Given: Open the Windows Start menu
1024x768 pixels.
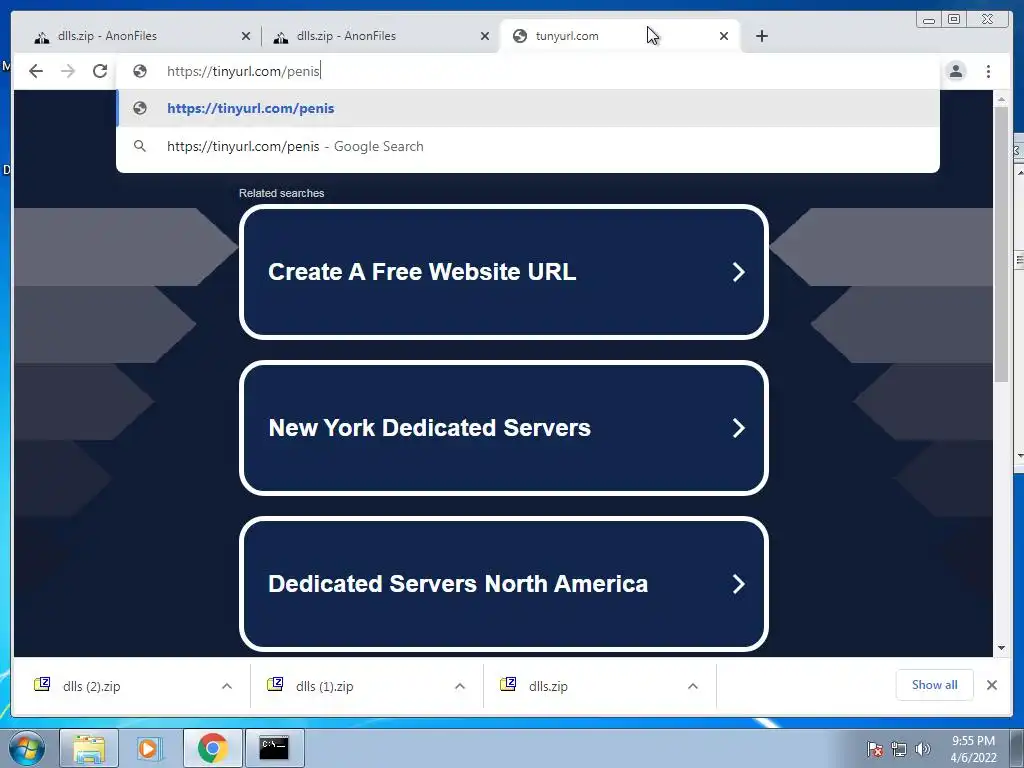Looking at the screenshot, I should point(26,748).
